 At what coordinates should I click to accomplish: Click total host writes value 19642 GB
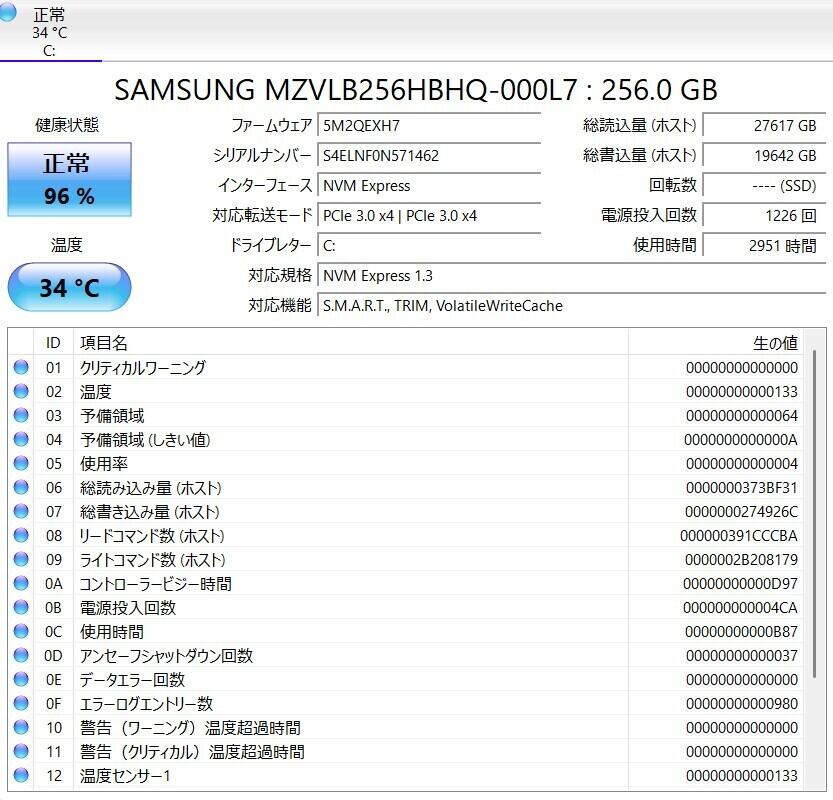coord(764,156)
